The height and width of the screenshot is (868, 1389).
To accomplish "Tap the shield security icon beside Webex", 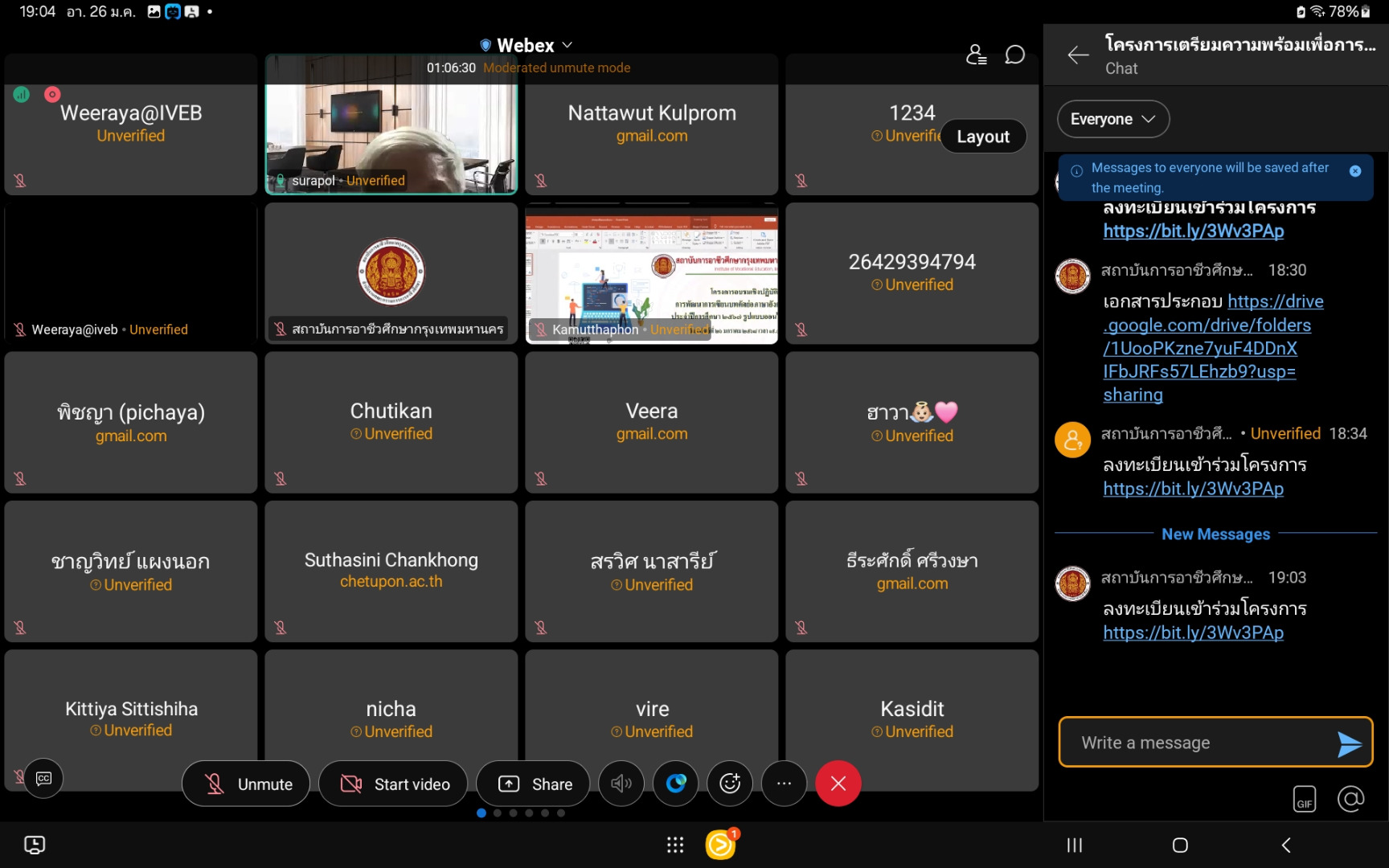I will pyautogui.click(x=486, y=45).
